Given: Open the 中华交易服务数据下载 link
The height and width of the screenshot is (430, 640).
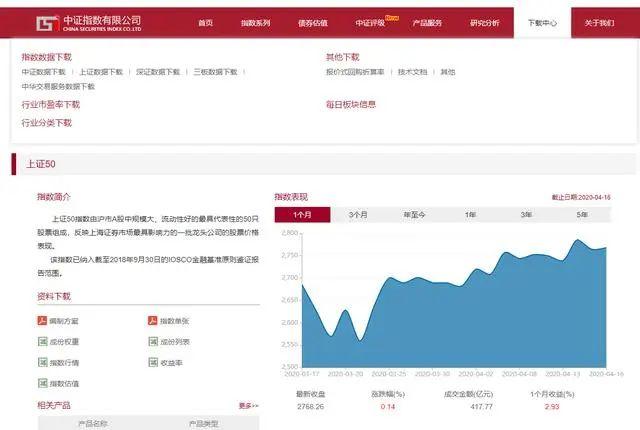Looking at the screenshot, I should click(58, 86).
